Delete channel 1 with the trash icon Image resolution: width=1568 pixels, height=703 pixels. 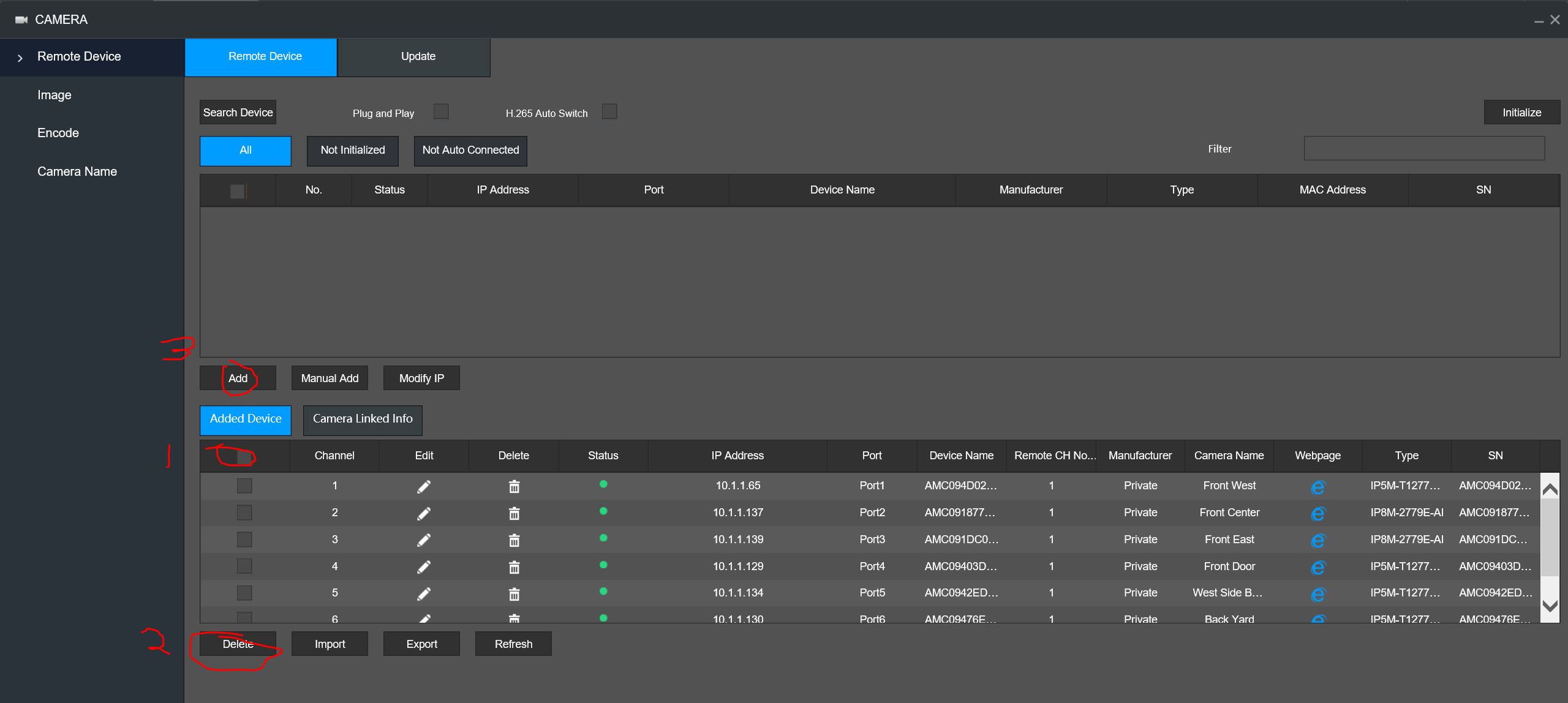514,487
